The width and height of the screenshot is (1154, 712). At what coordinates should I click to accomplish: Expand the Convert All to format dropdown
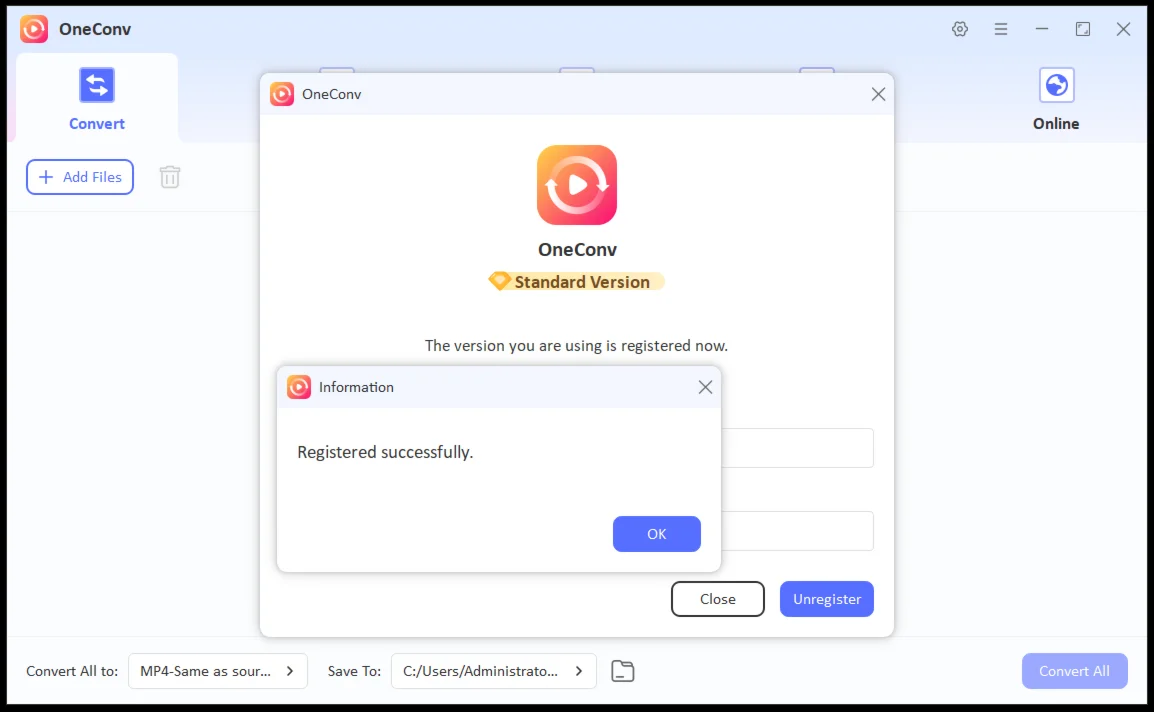(x=217, y=671)
